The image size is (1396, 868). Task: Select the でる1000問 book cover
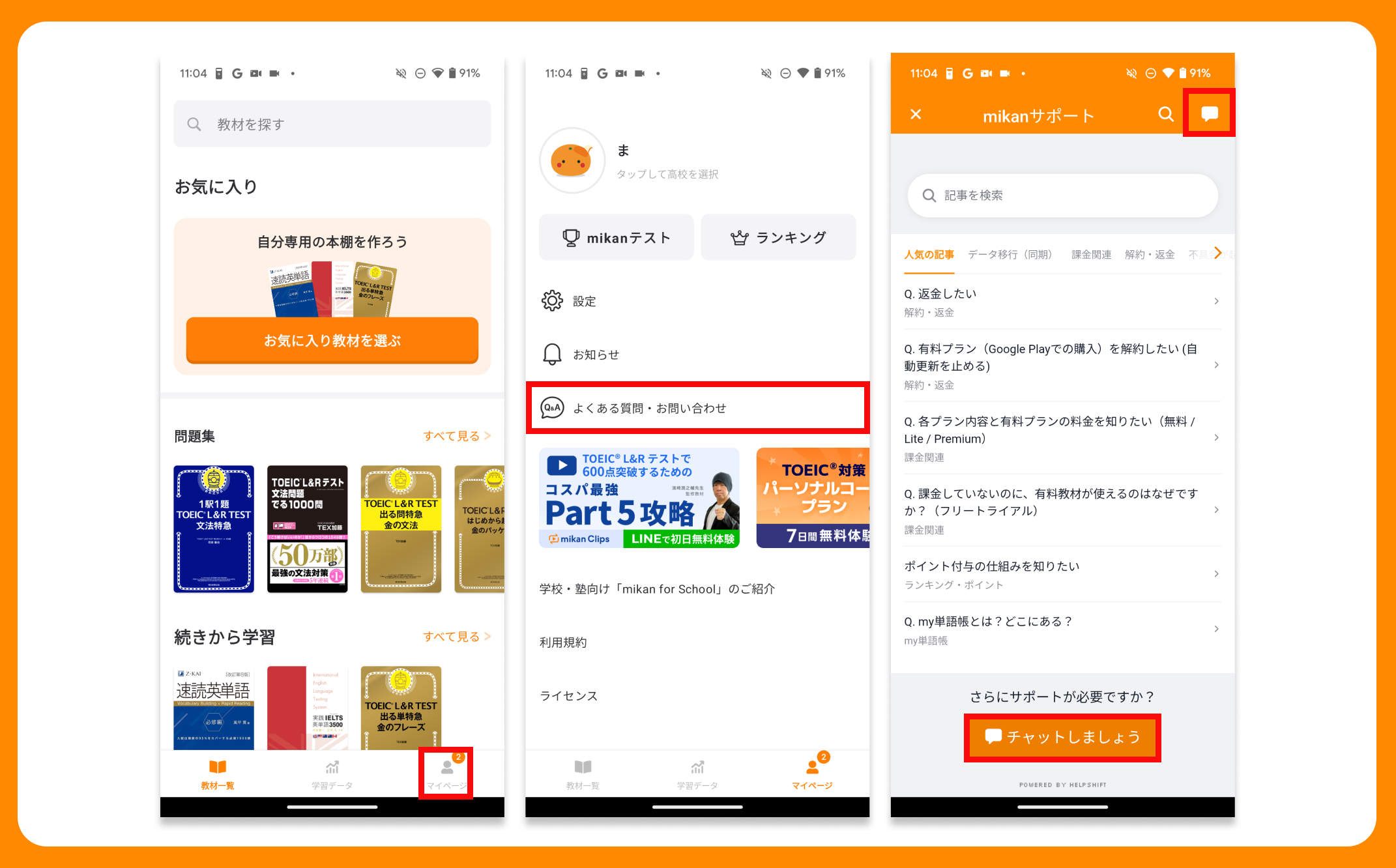pos(307,528)
